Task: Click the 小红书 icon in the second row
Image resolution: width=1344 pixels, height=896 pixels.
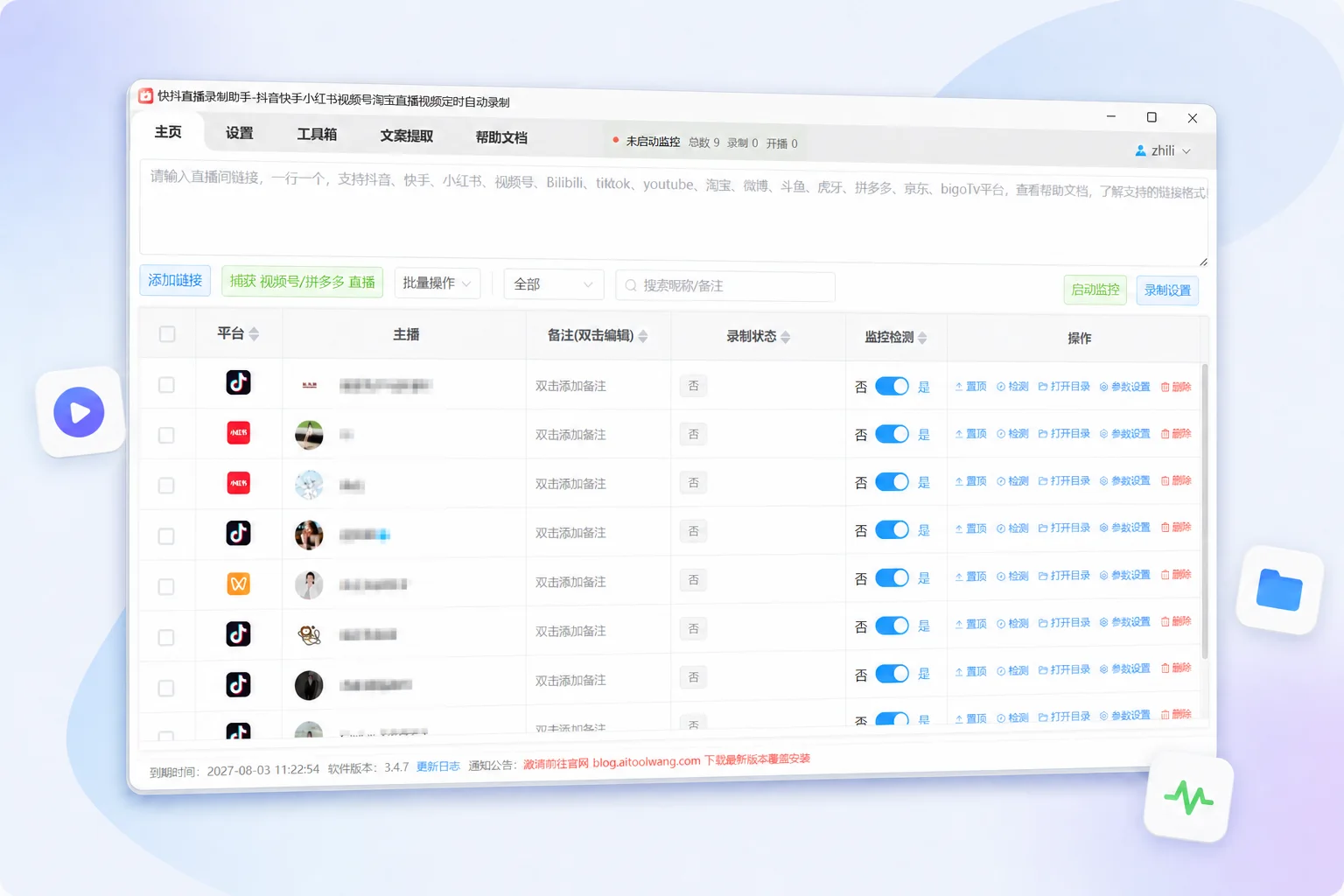Action: coord(239,432)
